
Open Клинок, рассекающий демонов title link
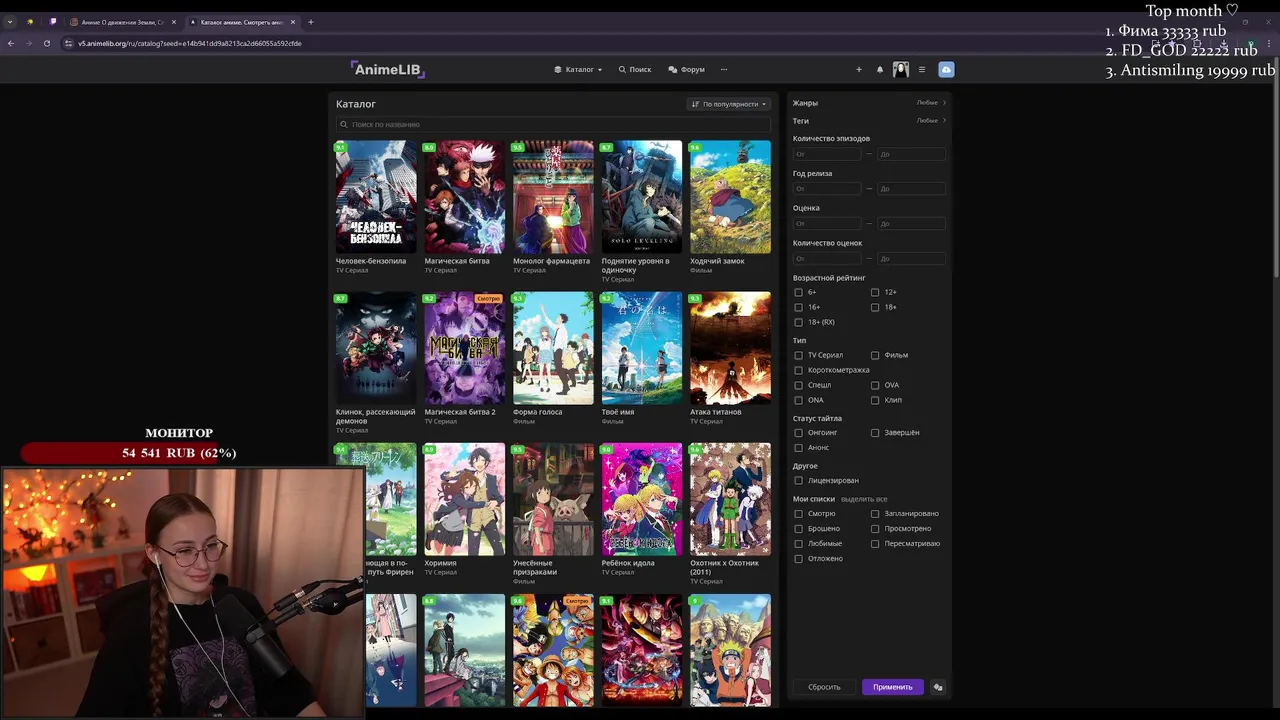point(375,416)
